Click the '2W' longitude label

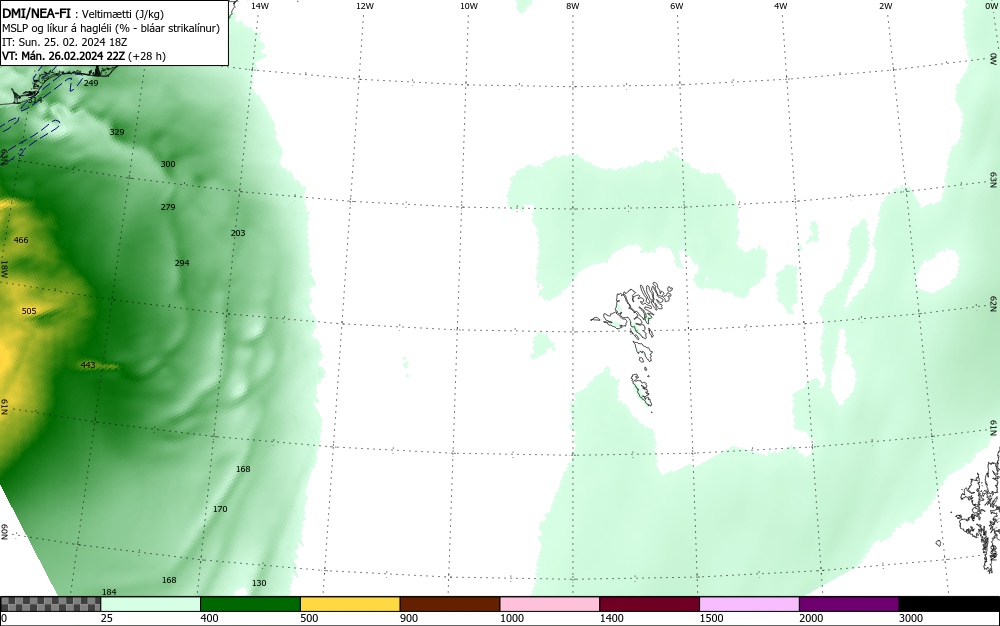point(885,6)
